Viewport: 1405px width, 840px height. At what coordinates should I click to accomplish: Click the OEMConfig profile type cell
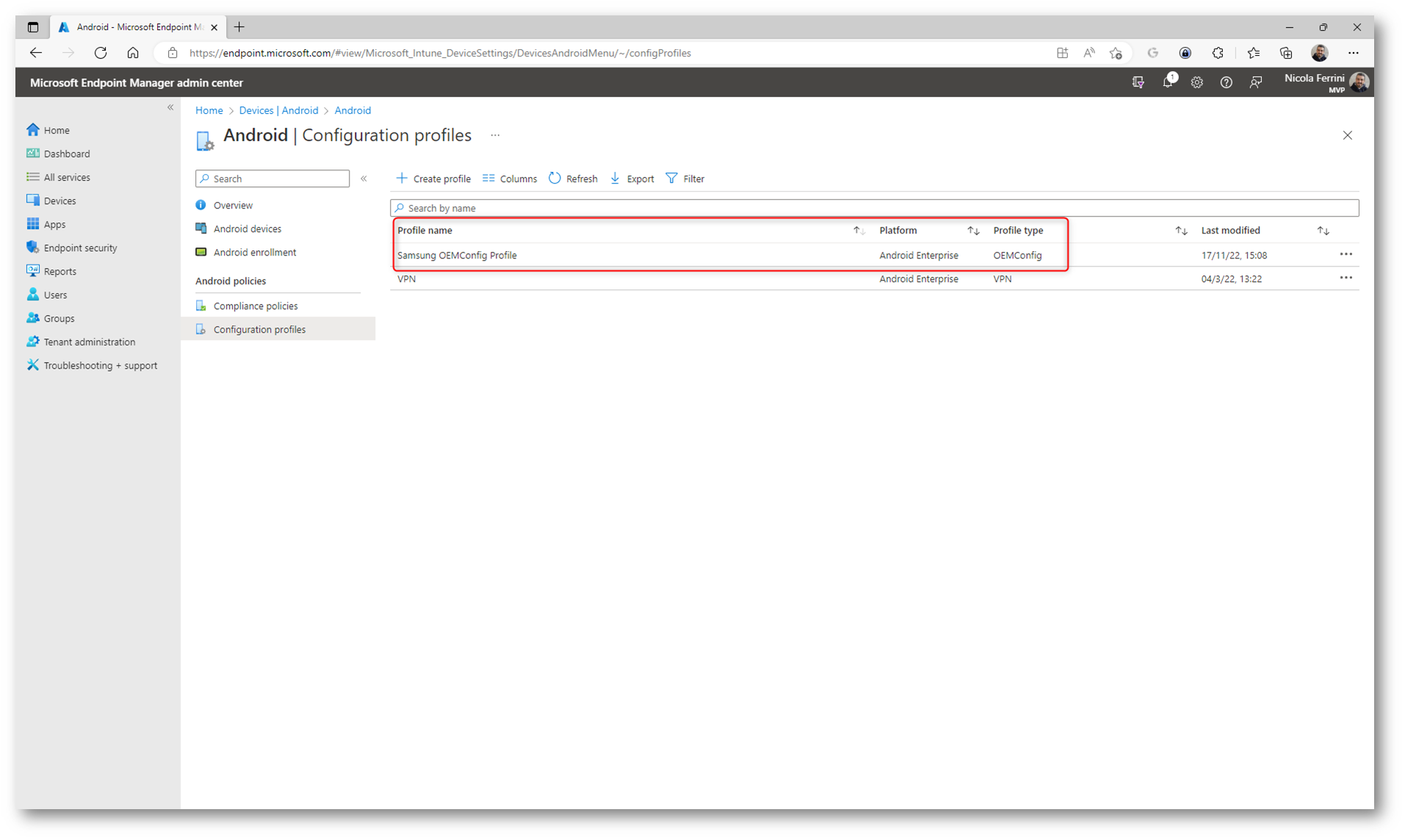(x=1017, y=256)
